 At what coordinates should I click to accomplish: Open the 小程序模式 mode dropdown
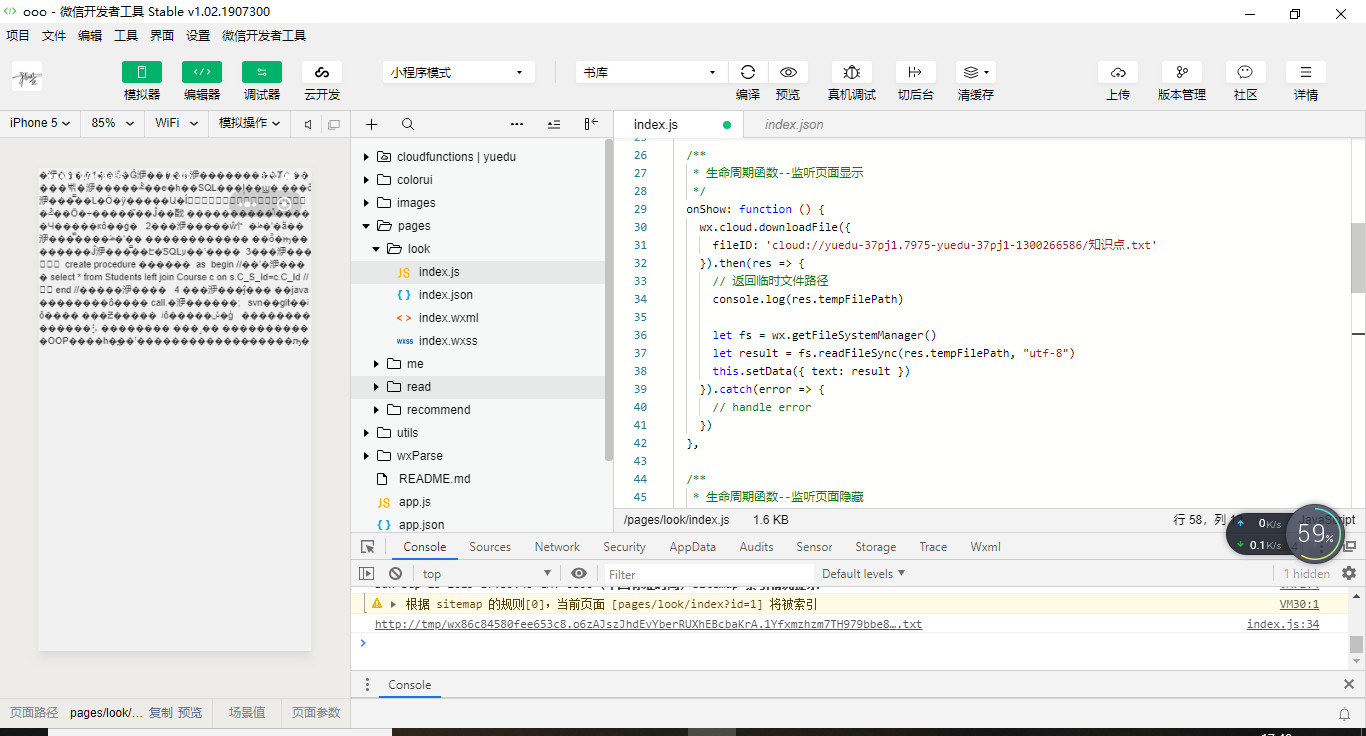pyautogui.click(x=457, y=72)
